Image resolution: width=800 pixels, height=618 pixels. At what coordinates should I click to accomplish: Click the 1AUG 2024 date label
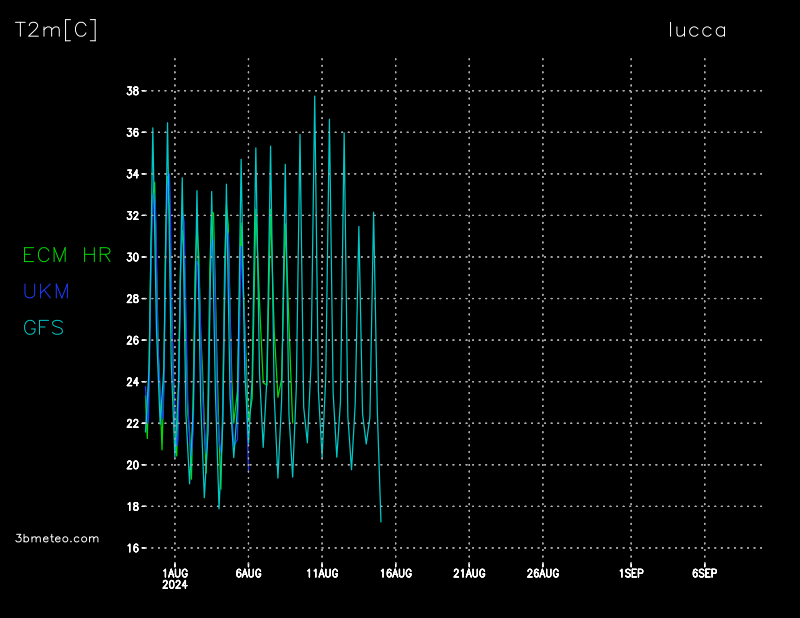click(175, 578)
